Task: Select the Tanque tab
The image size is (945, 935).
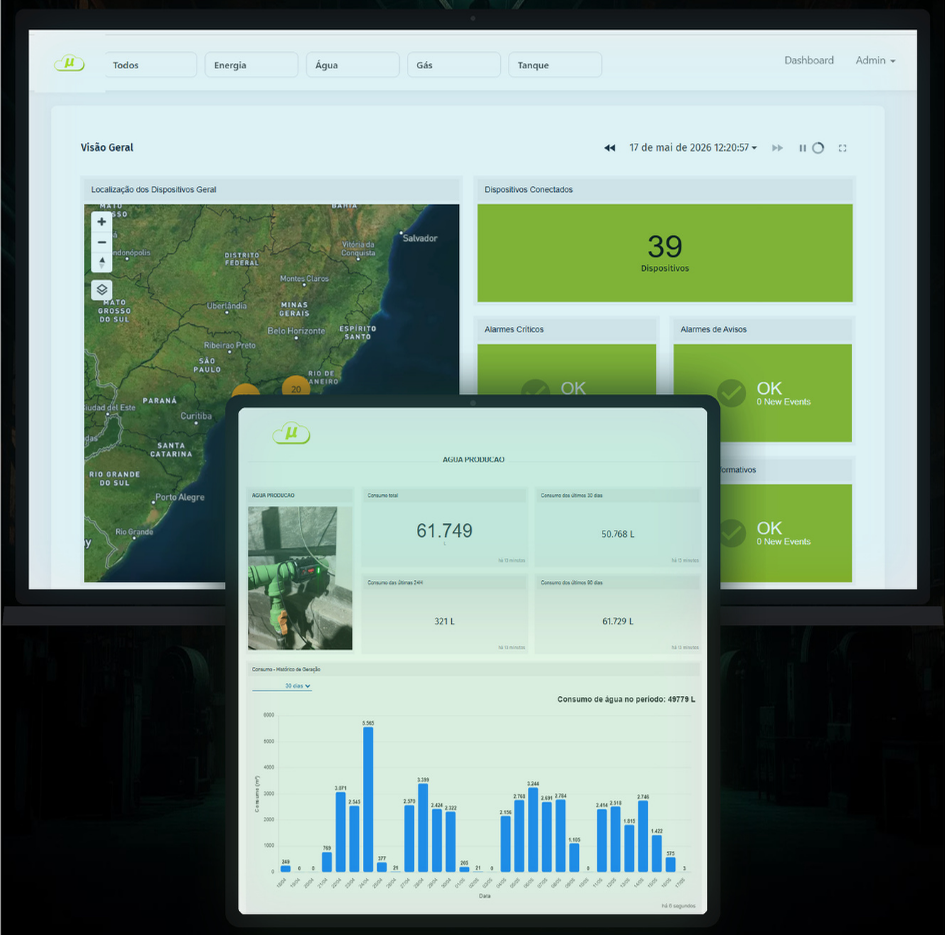Action: [x=555, y=65]
